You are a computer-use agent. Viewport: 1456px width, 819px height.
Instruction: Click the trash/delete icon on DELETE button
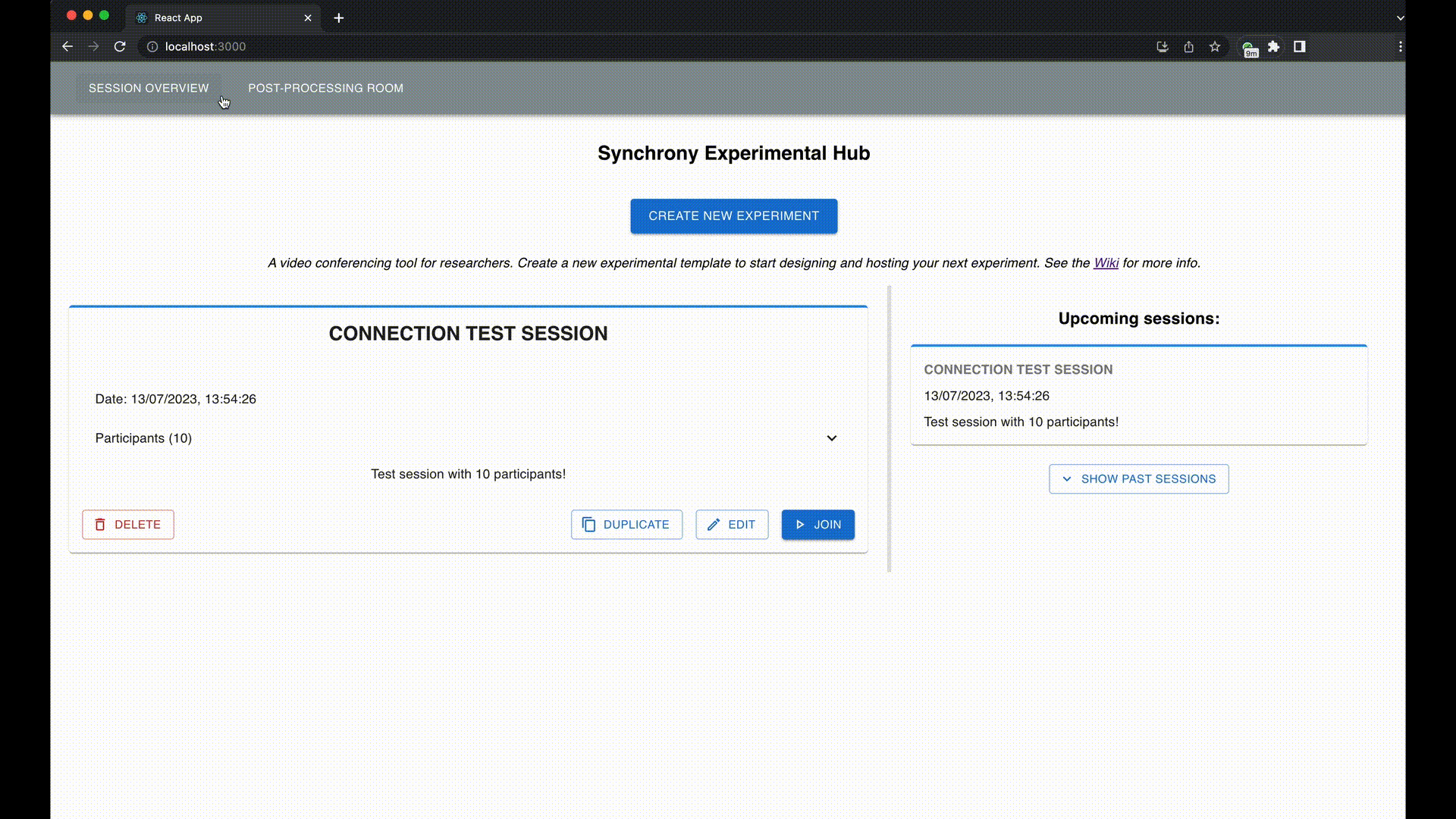tap(100, 524)
